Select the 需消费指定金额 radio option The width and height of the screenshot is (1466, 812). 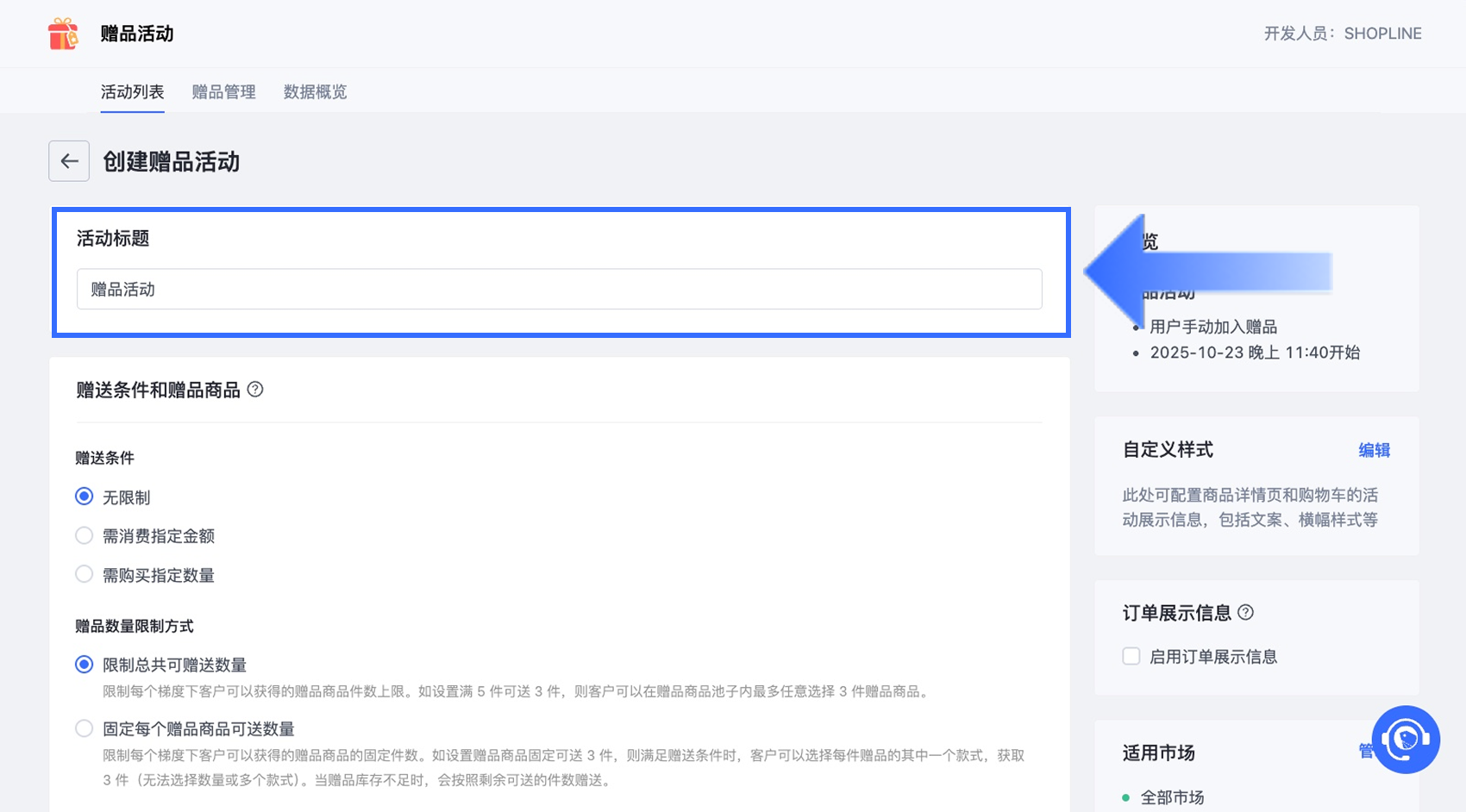pyautogui.click(x=85, y=535)
